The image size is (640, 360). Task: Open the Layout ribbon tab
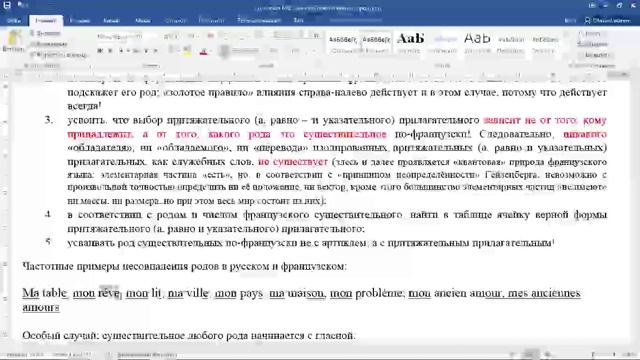142,20
